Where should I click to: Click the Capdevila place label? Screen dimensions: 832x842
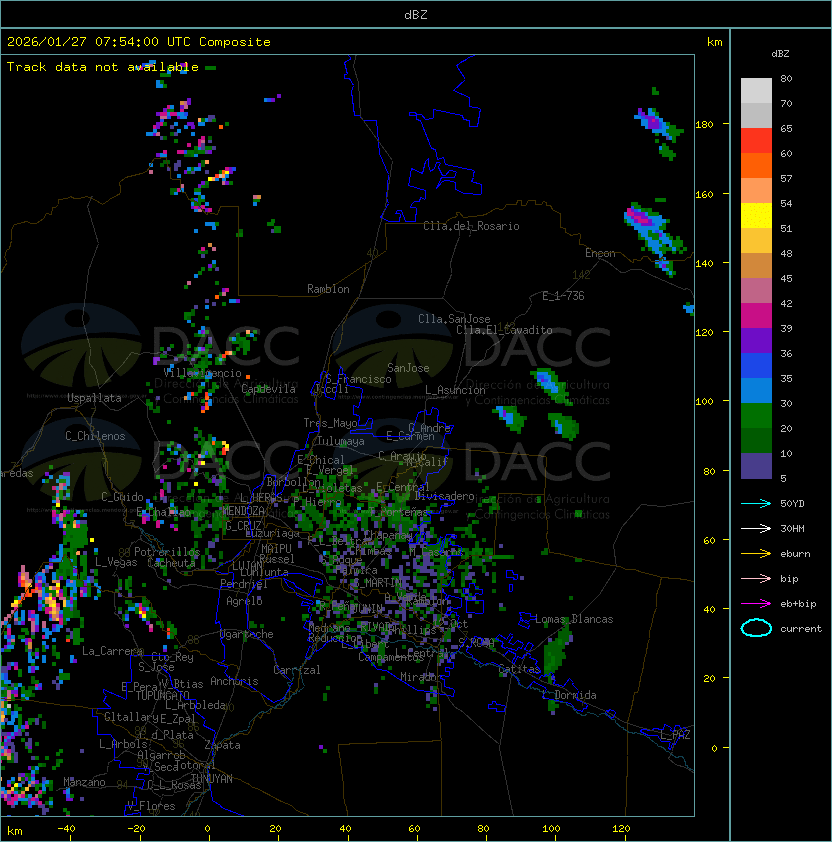tap(269, 389)
